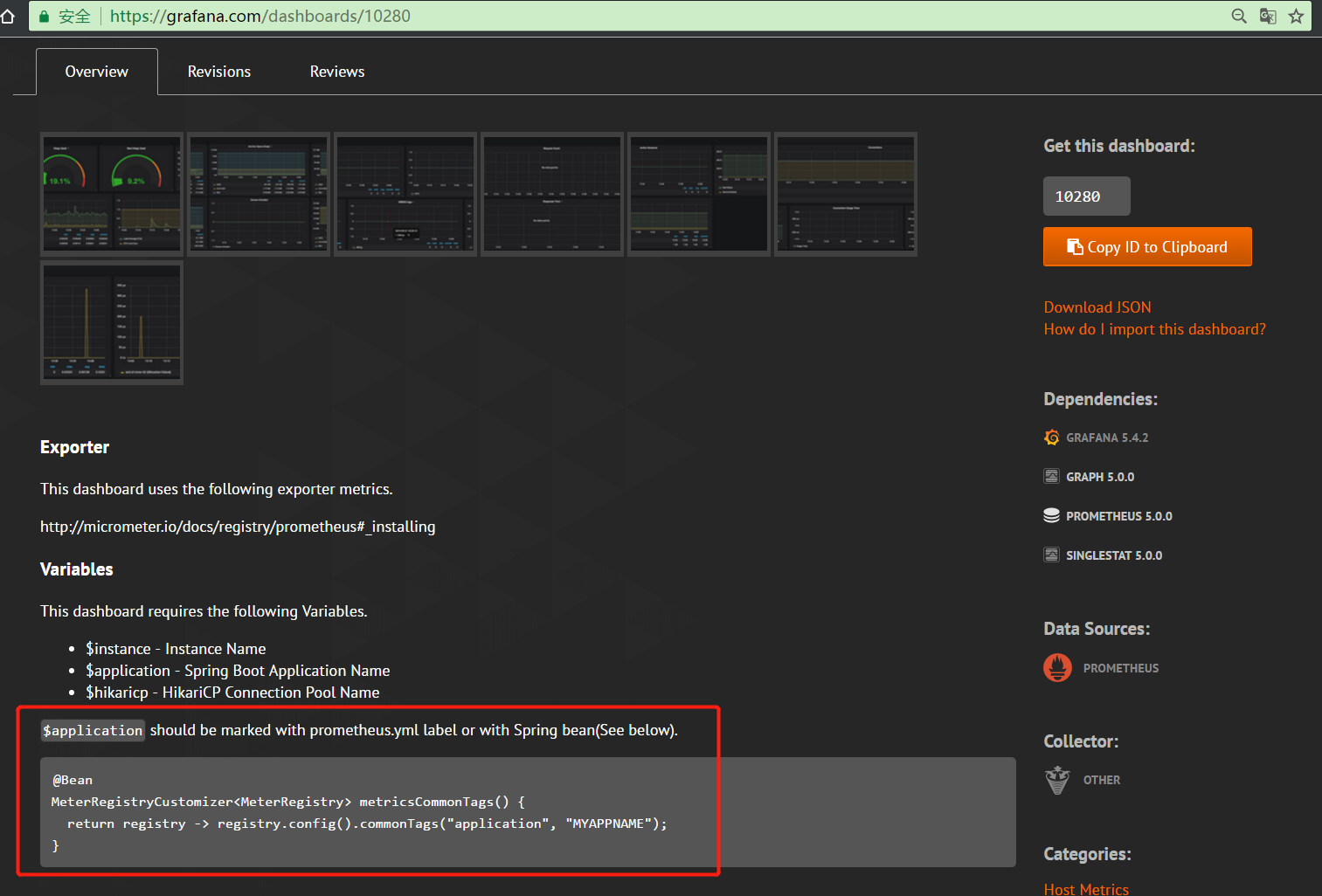Open the third dashboard screenshot thumbnail
This screenshot has width=1322, height=896.
pos(405,194)
